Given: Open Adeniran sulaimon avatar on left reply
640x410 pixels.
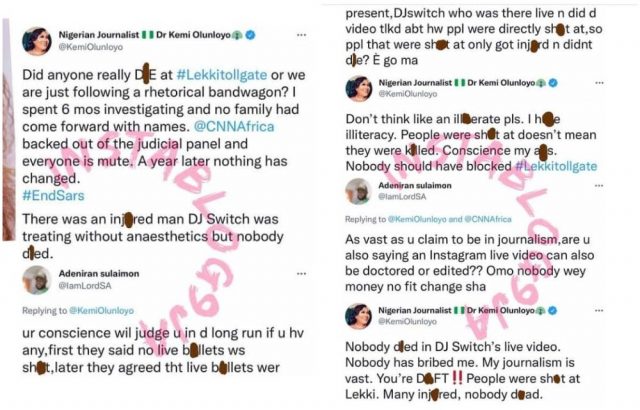Looking at the screenshot, I should [x=37, y=280].
